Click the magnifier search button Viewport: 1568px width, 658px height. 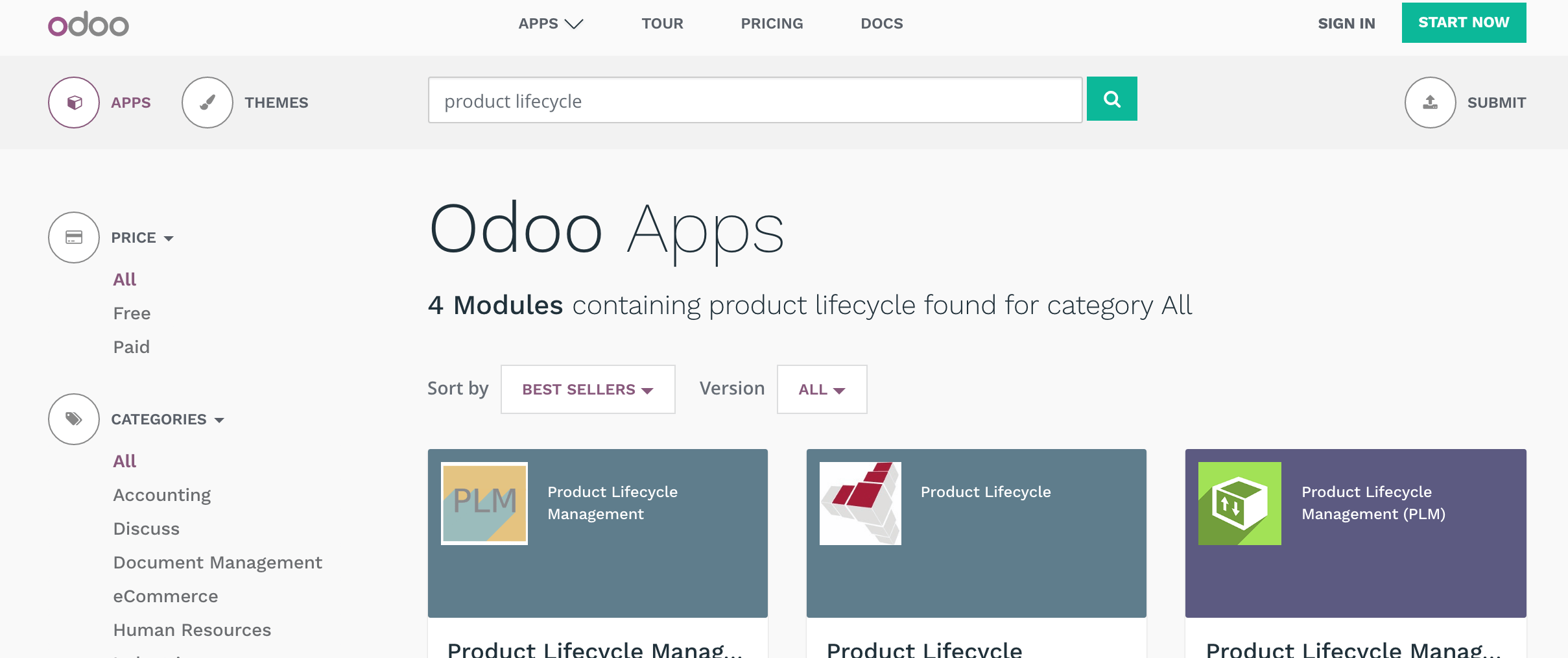[1111, 99]
